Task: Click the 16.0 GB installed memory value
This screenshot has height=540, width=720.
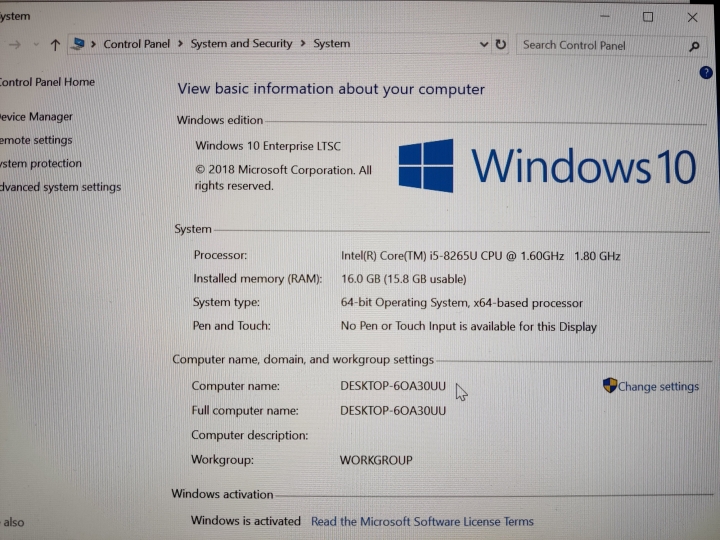Action: (x=403, y=279)
